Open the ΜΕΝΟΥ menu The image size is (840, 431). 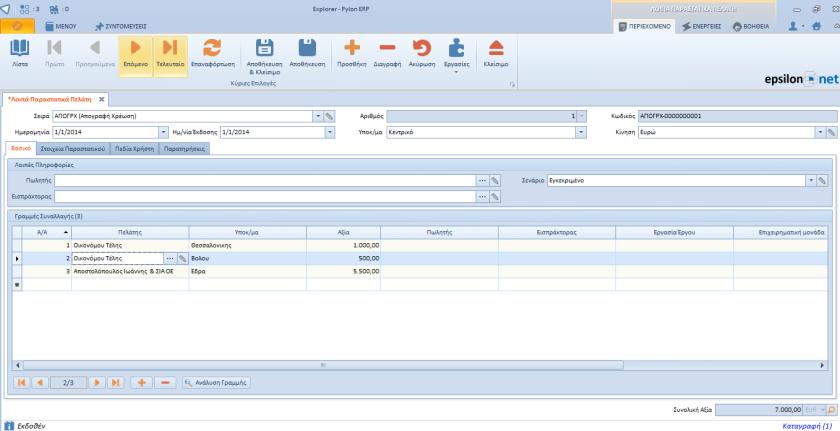coord(60,26)
